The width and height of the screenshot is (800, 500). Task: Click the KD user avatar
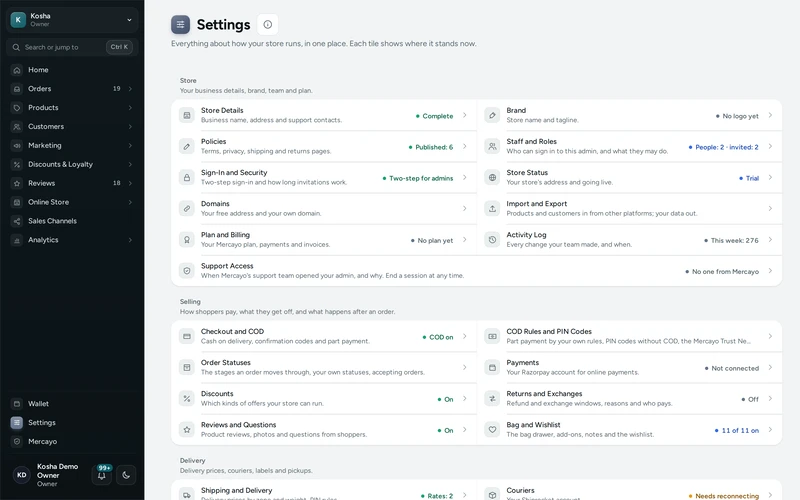(x=21, y=475)
